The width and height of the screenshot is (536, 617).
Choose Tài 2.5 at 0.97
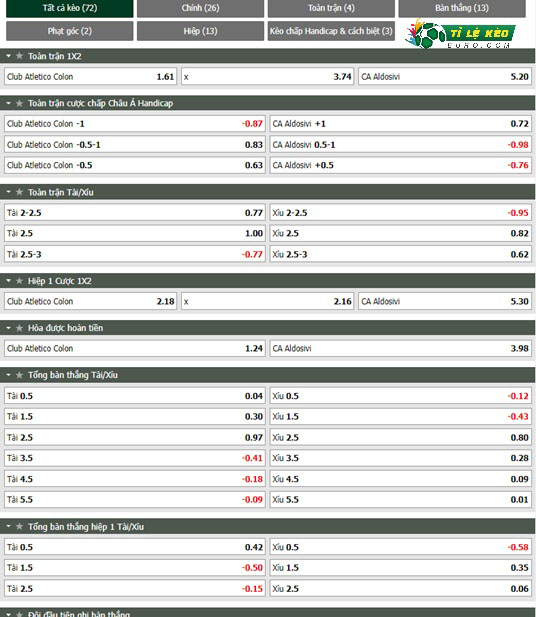click(135, 438)
